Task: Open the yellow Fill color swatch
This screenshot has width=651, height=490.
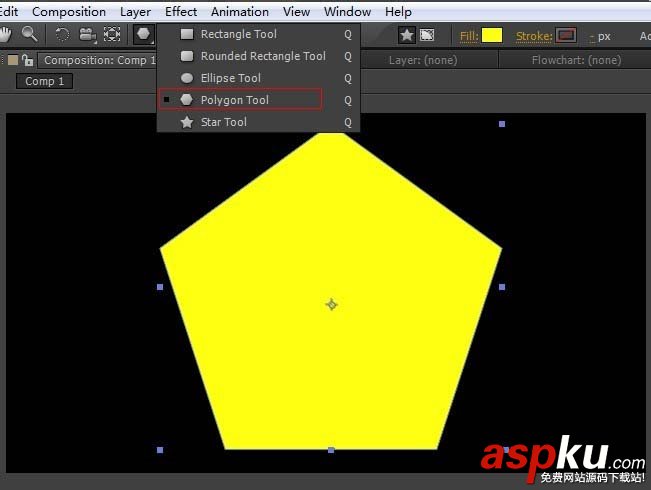Action: tap(492, 35)
